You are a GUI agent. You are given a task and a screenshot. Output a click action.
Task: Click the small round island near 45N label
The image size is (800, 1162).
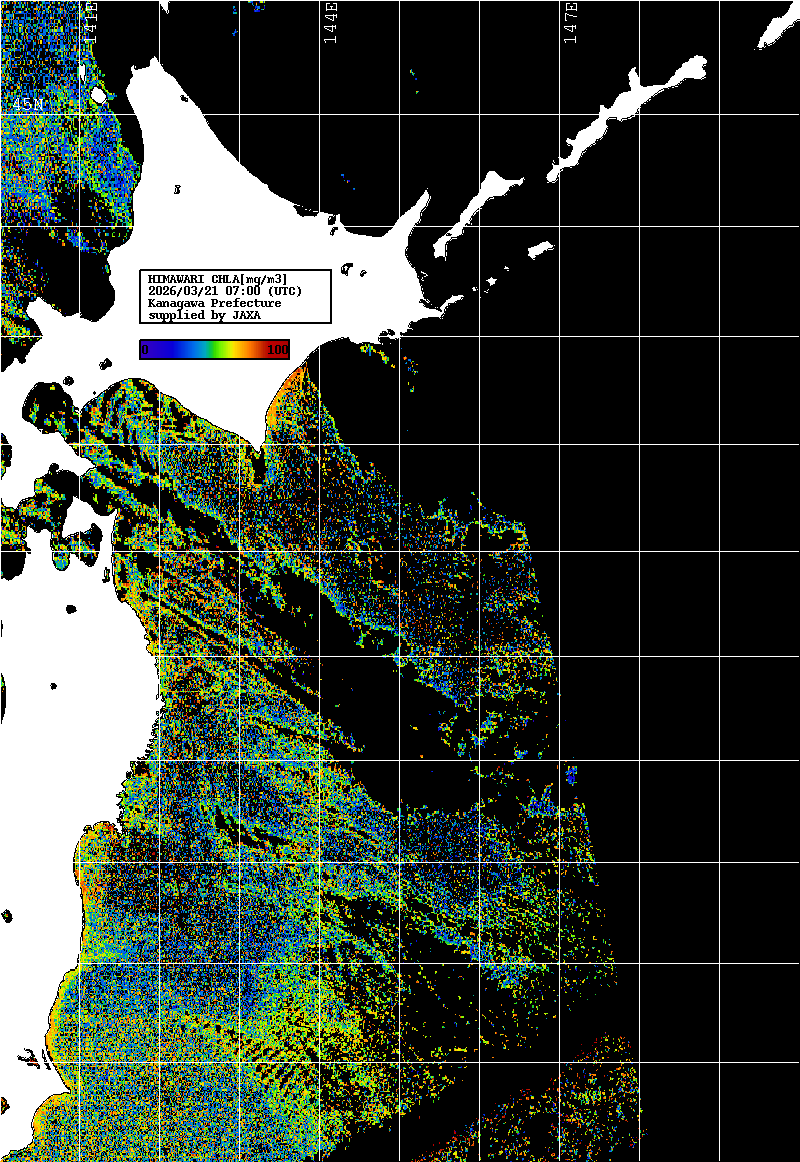tap(98, 96)
